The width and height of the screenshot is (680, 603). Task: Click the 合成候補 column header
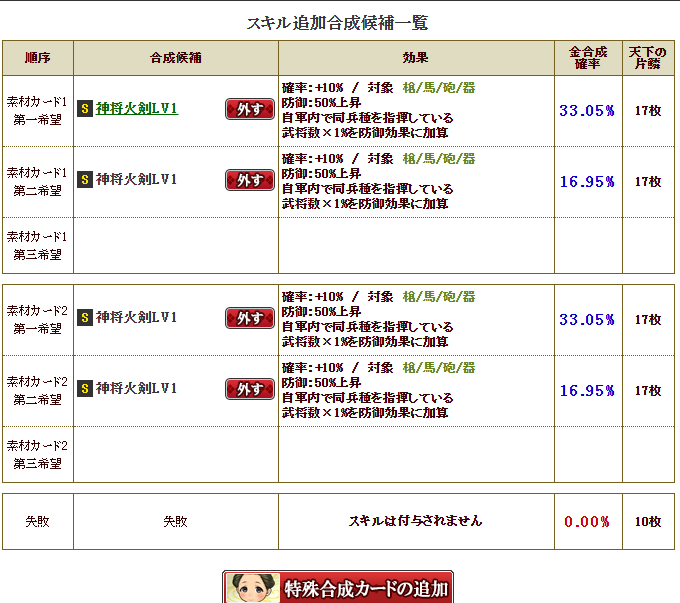[x=176, y=58]
